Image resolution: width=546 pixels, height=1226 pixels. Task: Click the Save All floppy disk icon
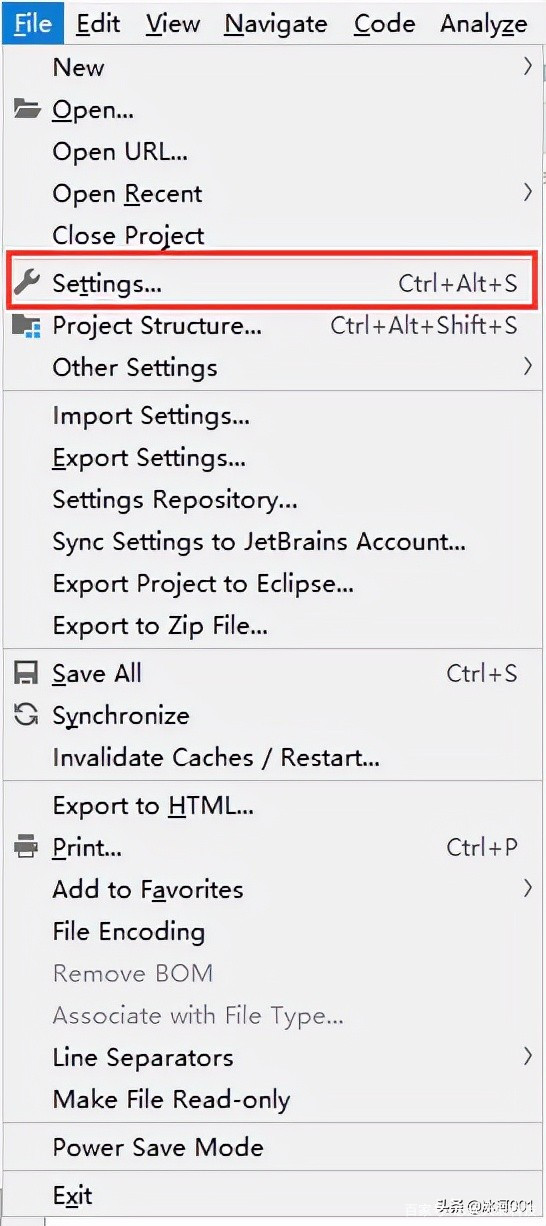click(26, 673)
